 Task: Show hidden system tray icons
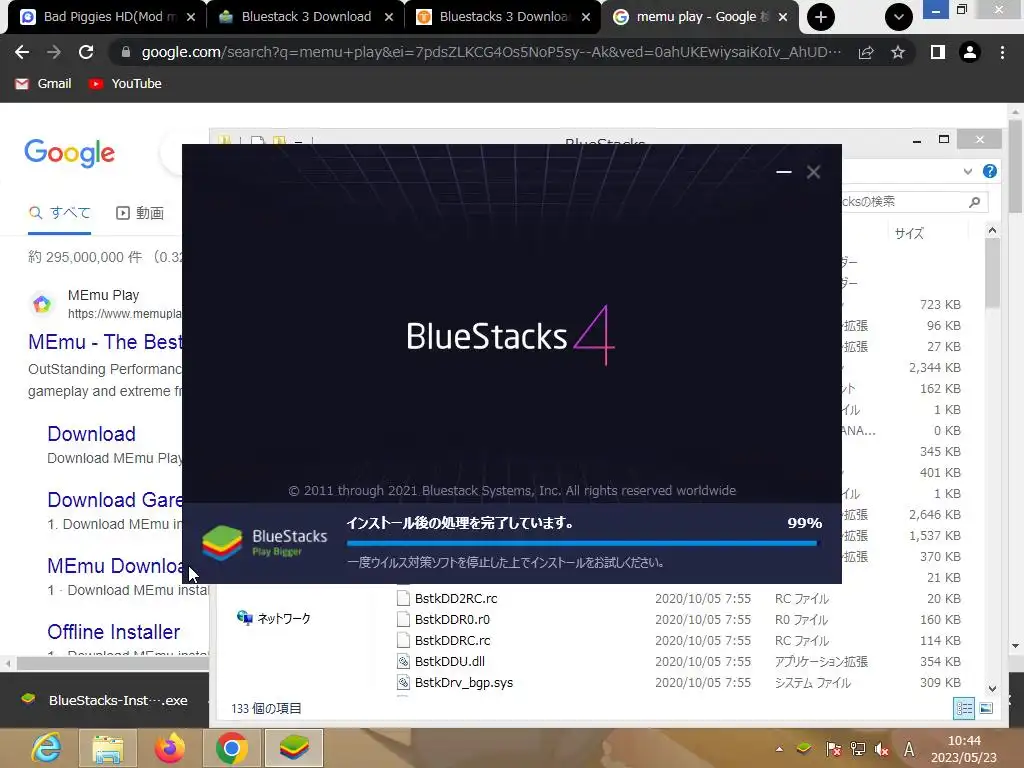tap(779, 749)
